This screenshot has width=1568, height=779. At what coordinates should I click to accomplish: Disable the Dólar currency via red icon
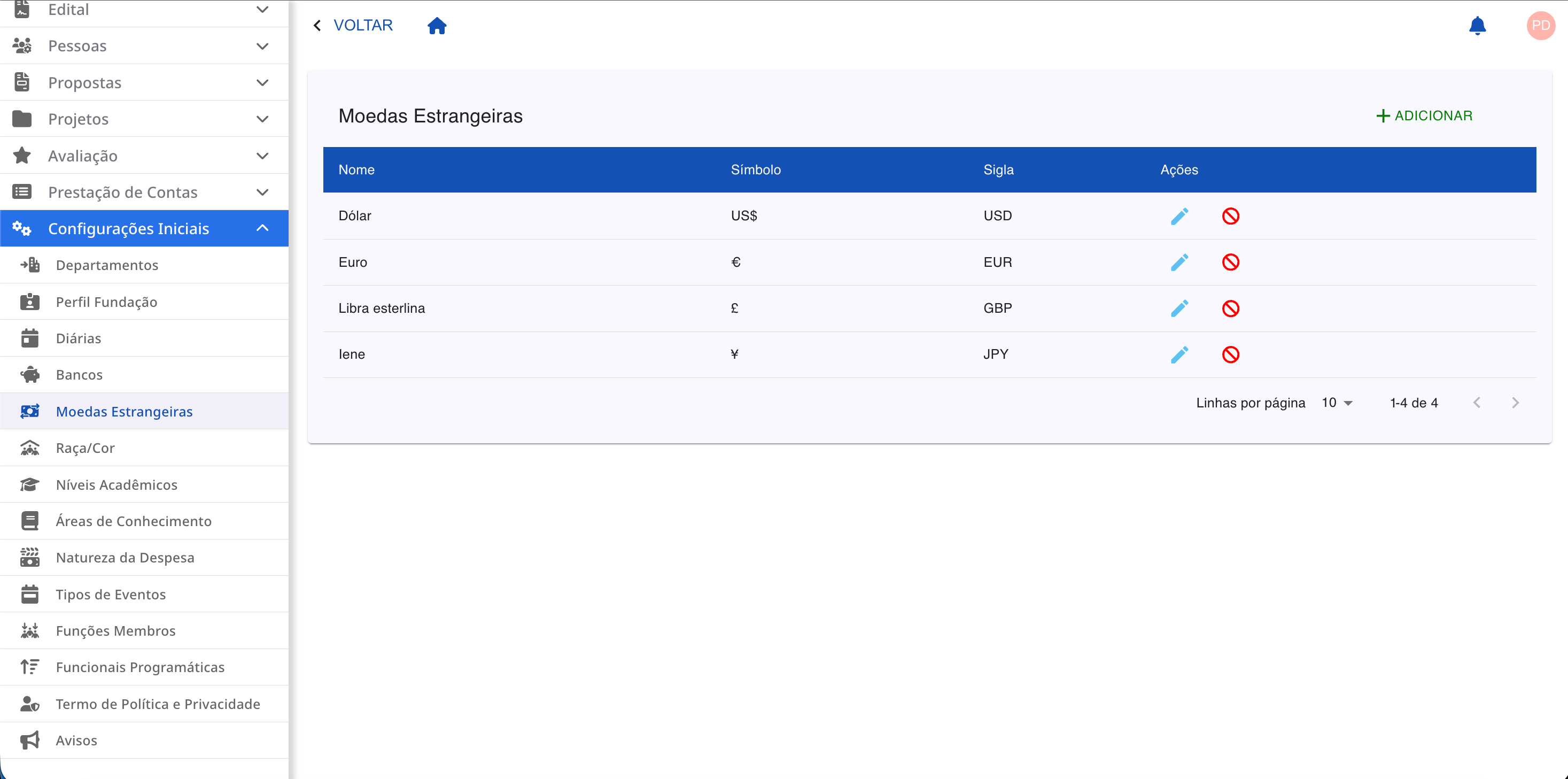(x=1230, y=216)
